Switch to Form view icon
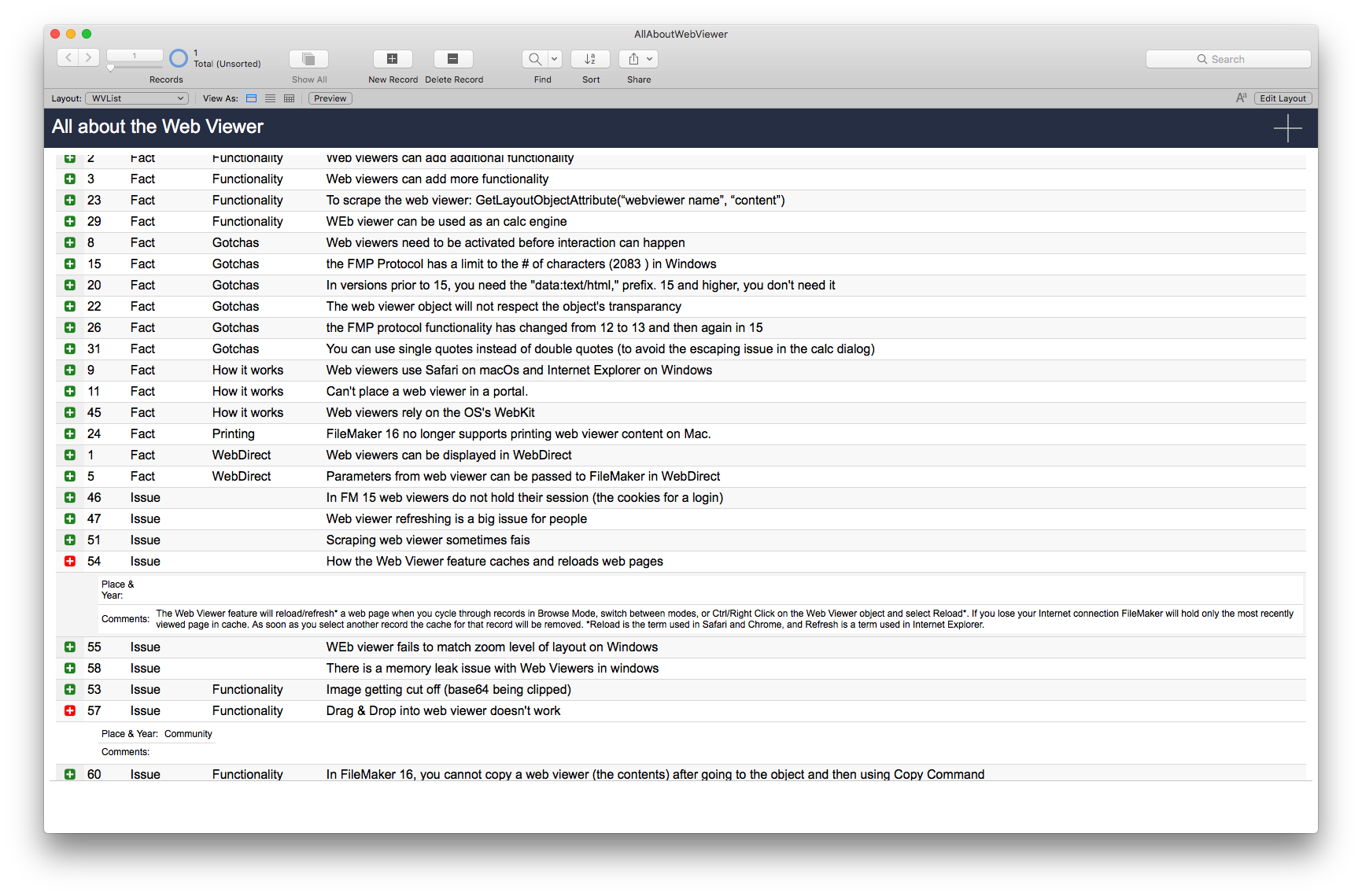This screenshot has height=896, width=1362. (x=252, y=98)
